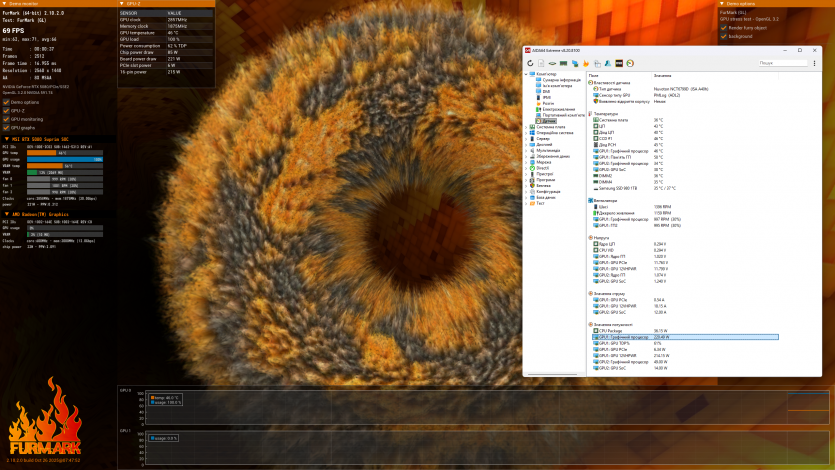The height and width of the screenshot is (470, 835).
Task: Click the blue GPU usage bar
Action: 65,159
